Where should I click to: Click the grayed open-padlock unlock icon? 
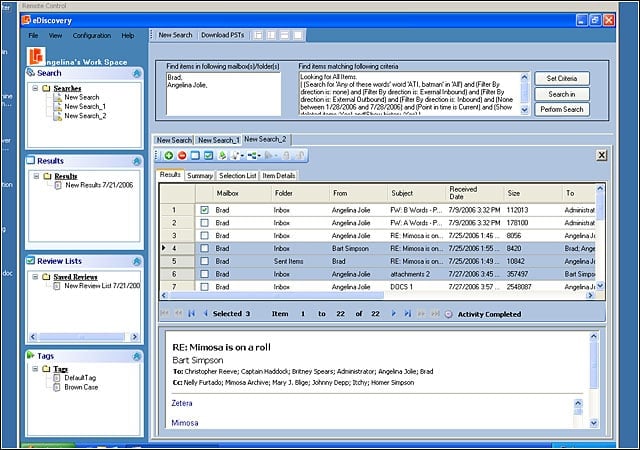click(x=300, y=156)
